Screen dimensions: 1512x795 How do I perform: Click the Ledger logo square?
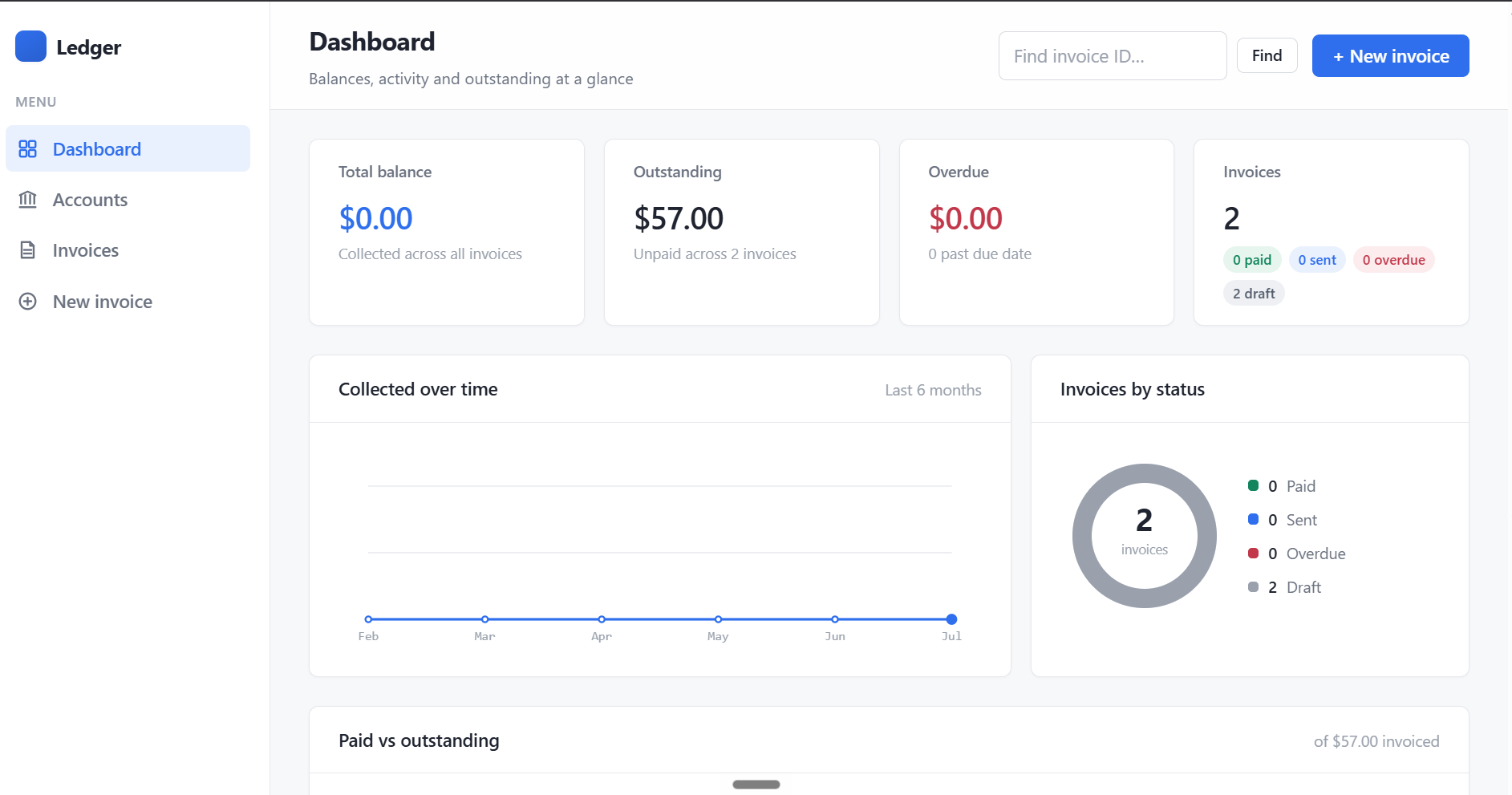[30, 47]
